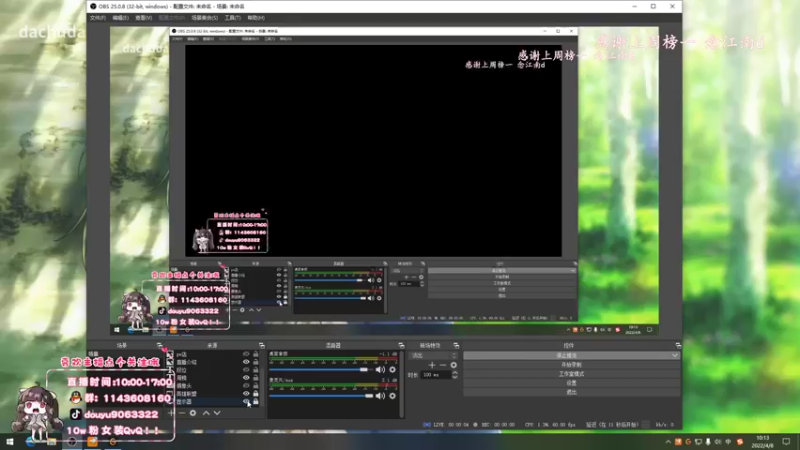The image size is (800, 450).
Task: Open the 文件(F) menu
Action: pos(97,18)
